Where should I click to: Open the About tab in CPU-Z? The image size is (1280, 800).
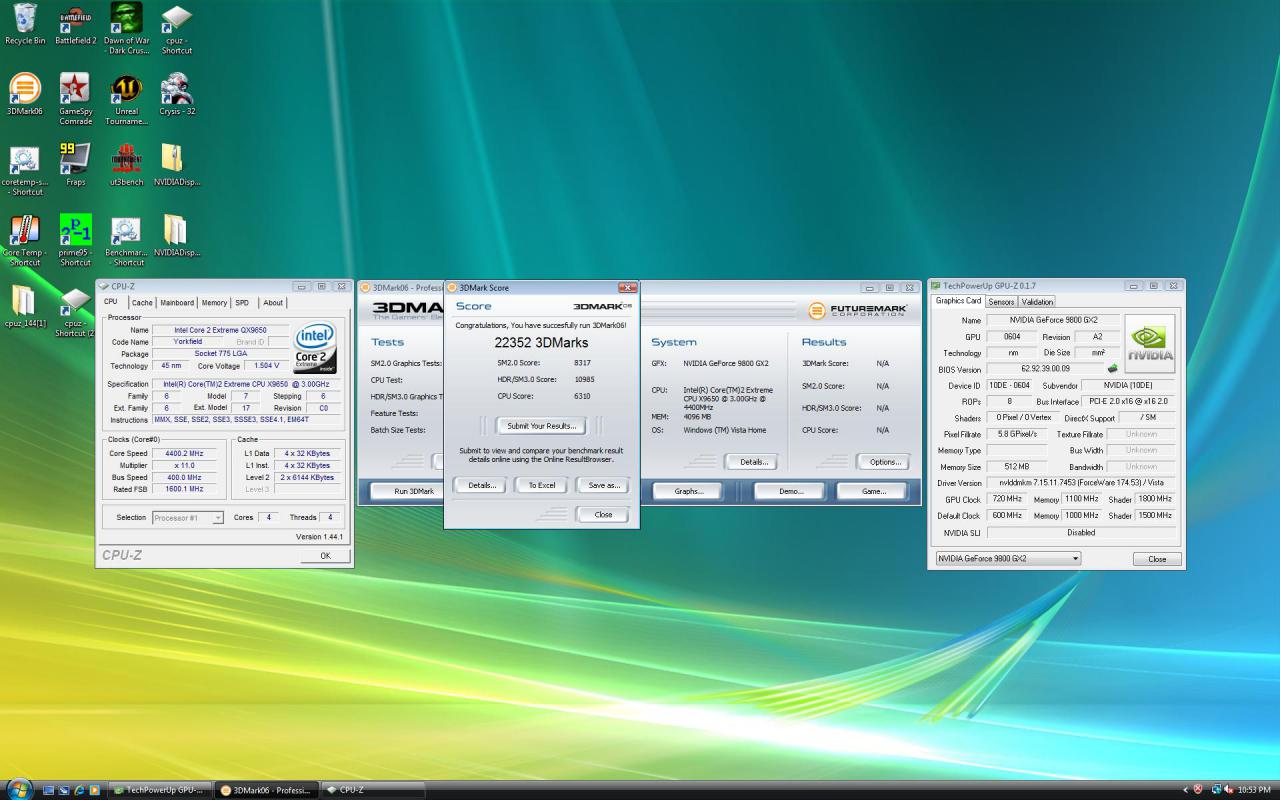pyautogui.click(x=273, y=303)
